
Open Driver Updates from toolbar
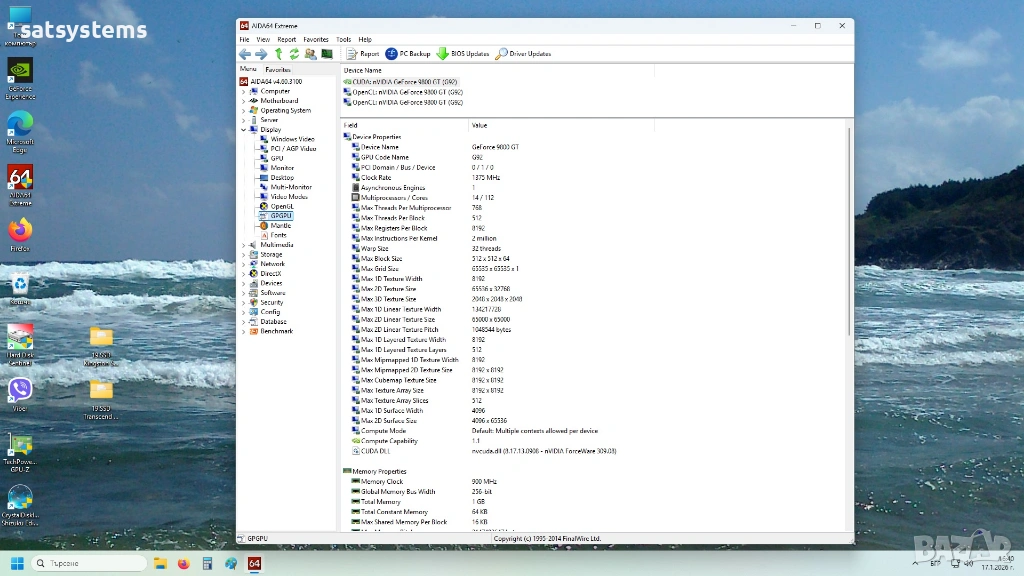pyautogui.click(x=523, y=54)
